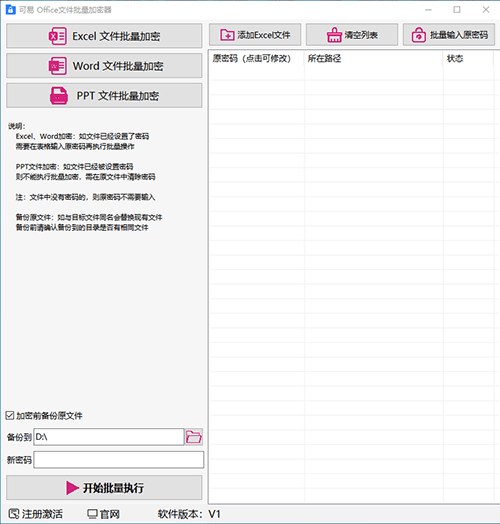Clear the list with 清空列表
500x524 pixels.
coord(352,35)
